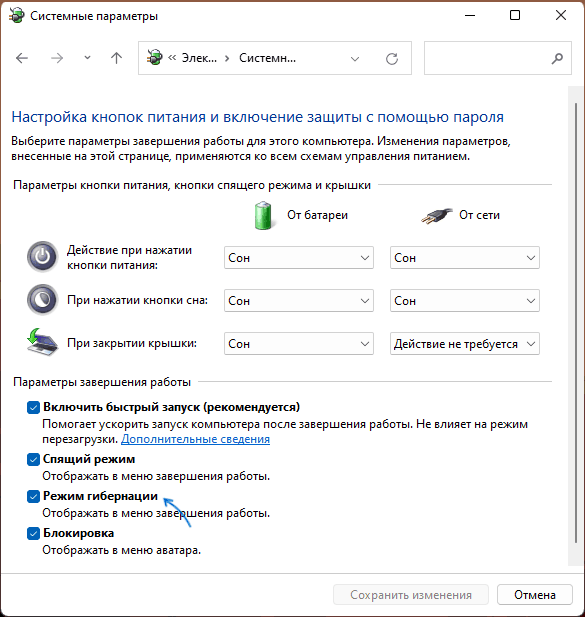Click 'Отображать в меню аватара.' description
Image resolution: width=585 pixels, height=617 pixels.
click(122, 550)
